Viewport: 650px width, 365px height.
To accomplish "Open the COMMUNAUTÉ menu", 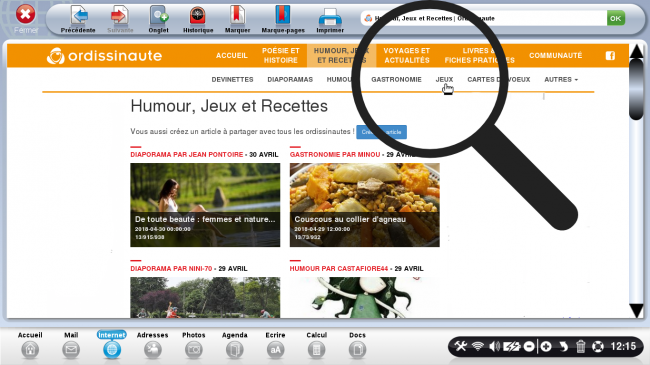I will (555, 55).
